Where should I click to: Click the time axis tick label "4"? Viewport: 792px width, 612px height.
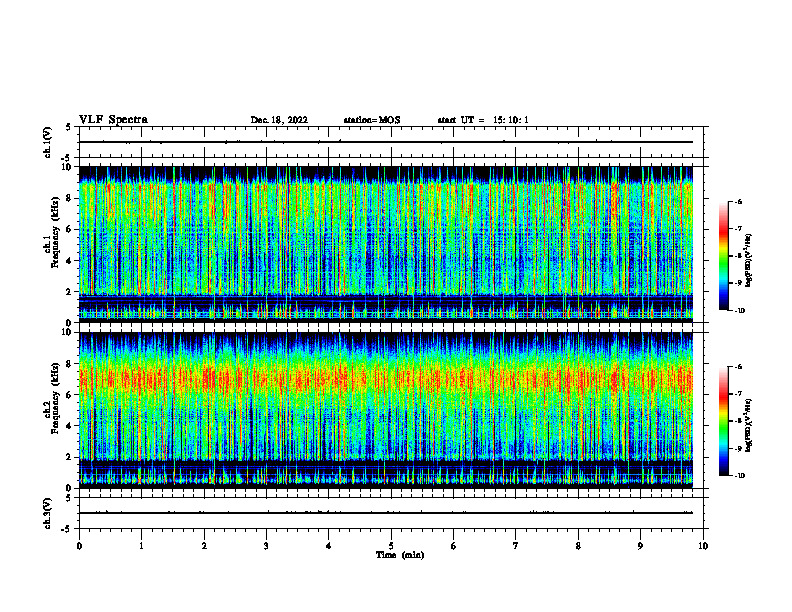point(329,546)
